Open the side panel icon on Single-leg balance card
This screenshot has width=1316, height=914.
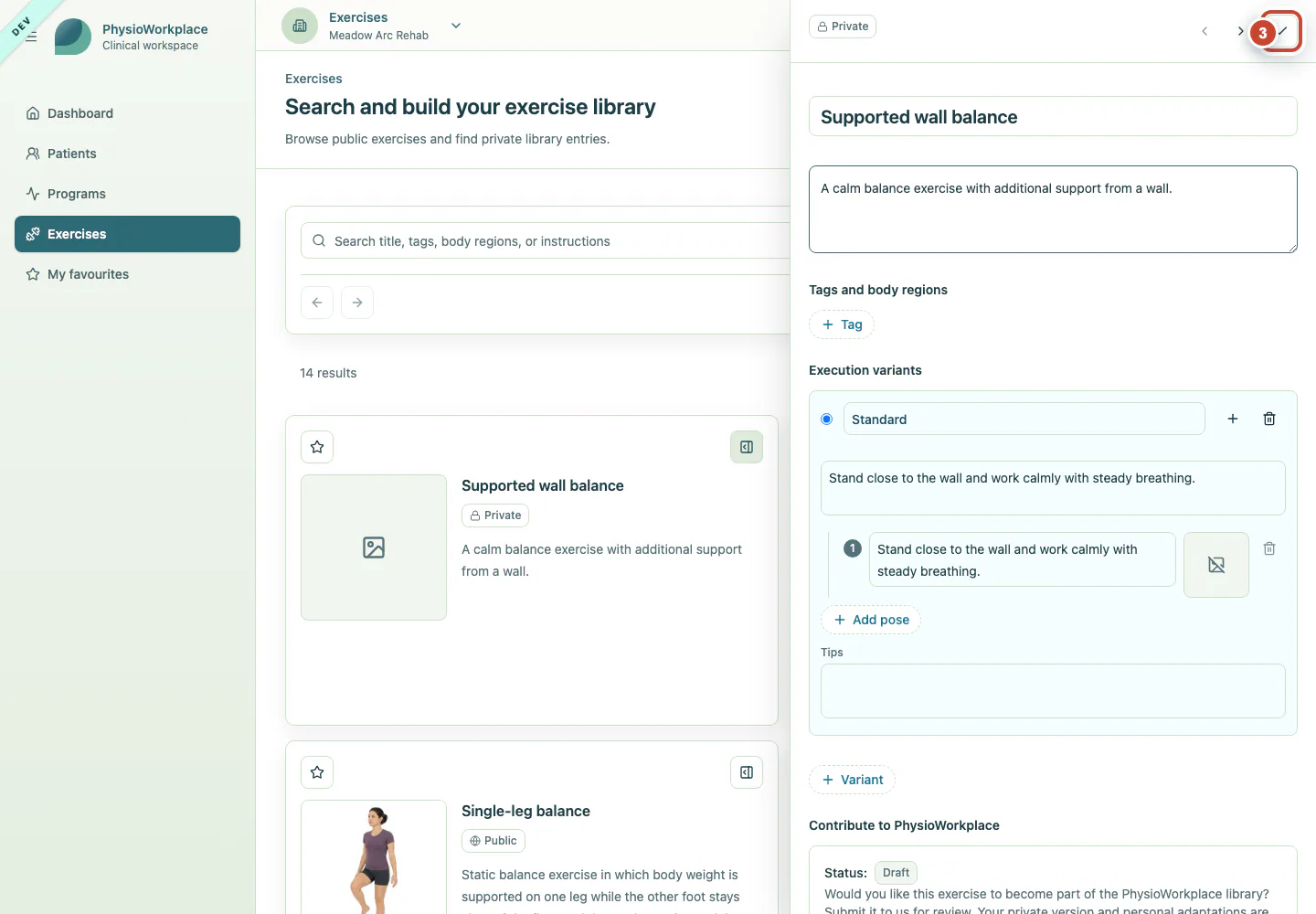(x=747, y=772)
